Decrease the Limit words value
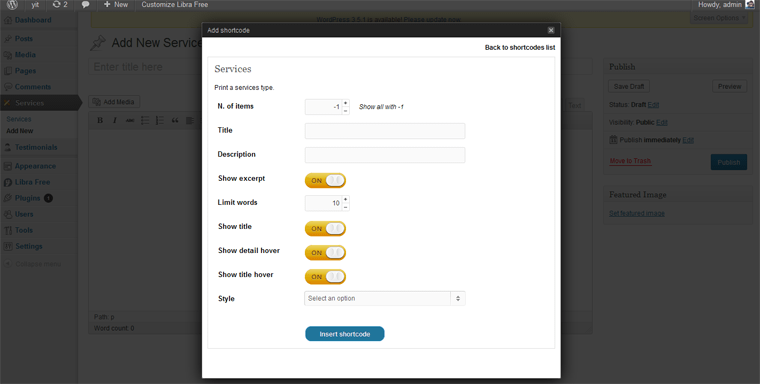This screenshot has height=384, width=760. tap(345, 207)
